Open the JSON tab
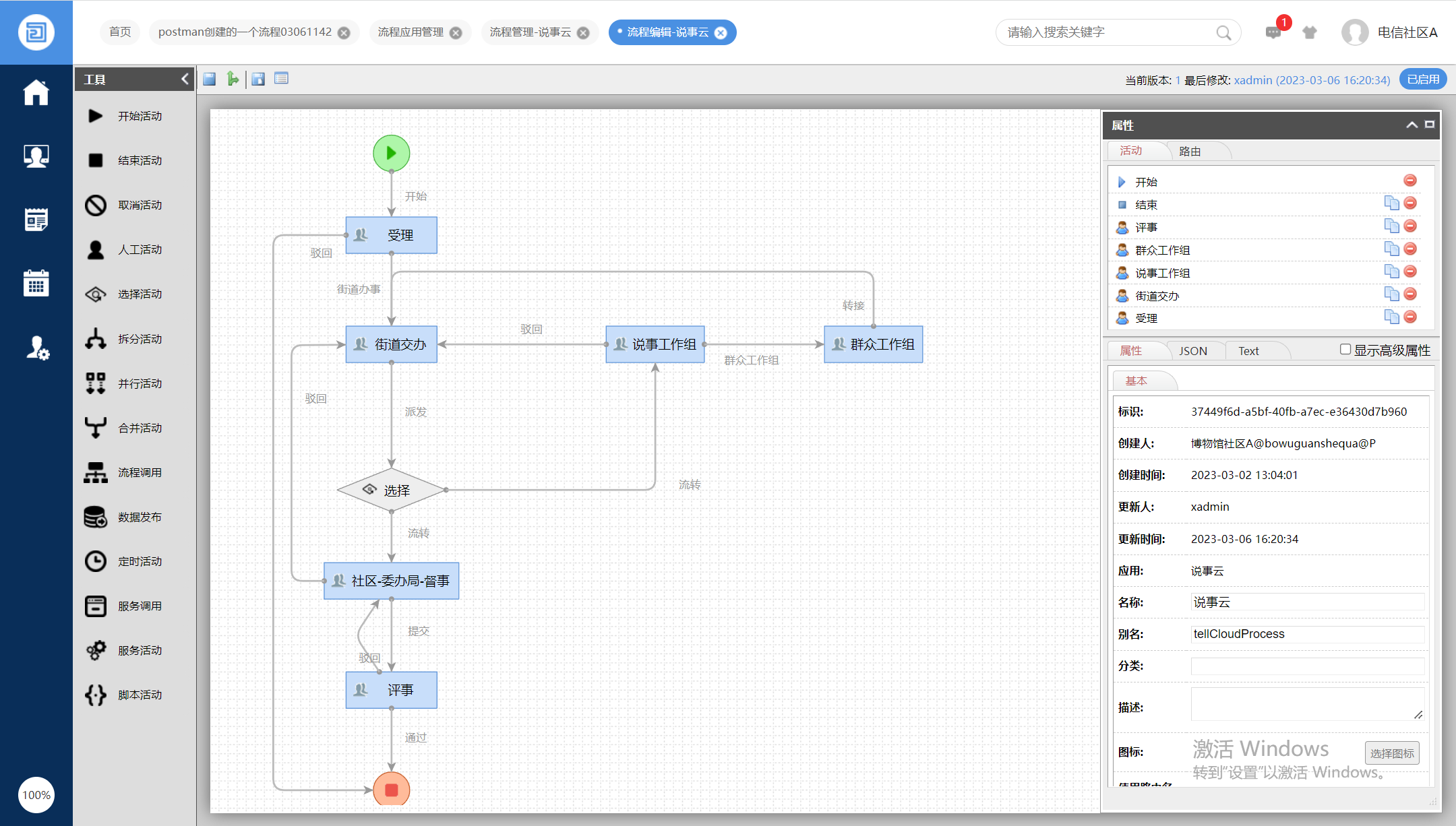Viewport: 1456px width, 826px height. [x=1192, y=351]
